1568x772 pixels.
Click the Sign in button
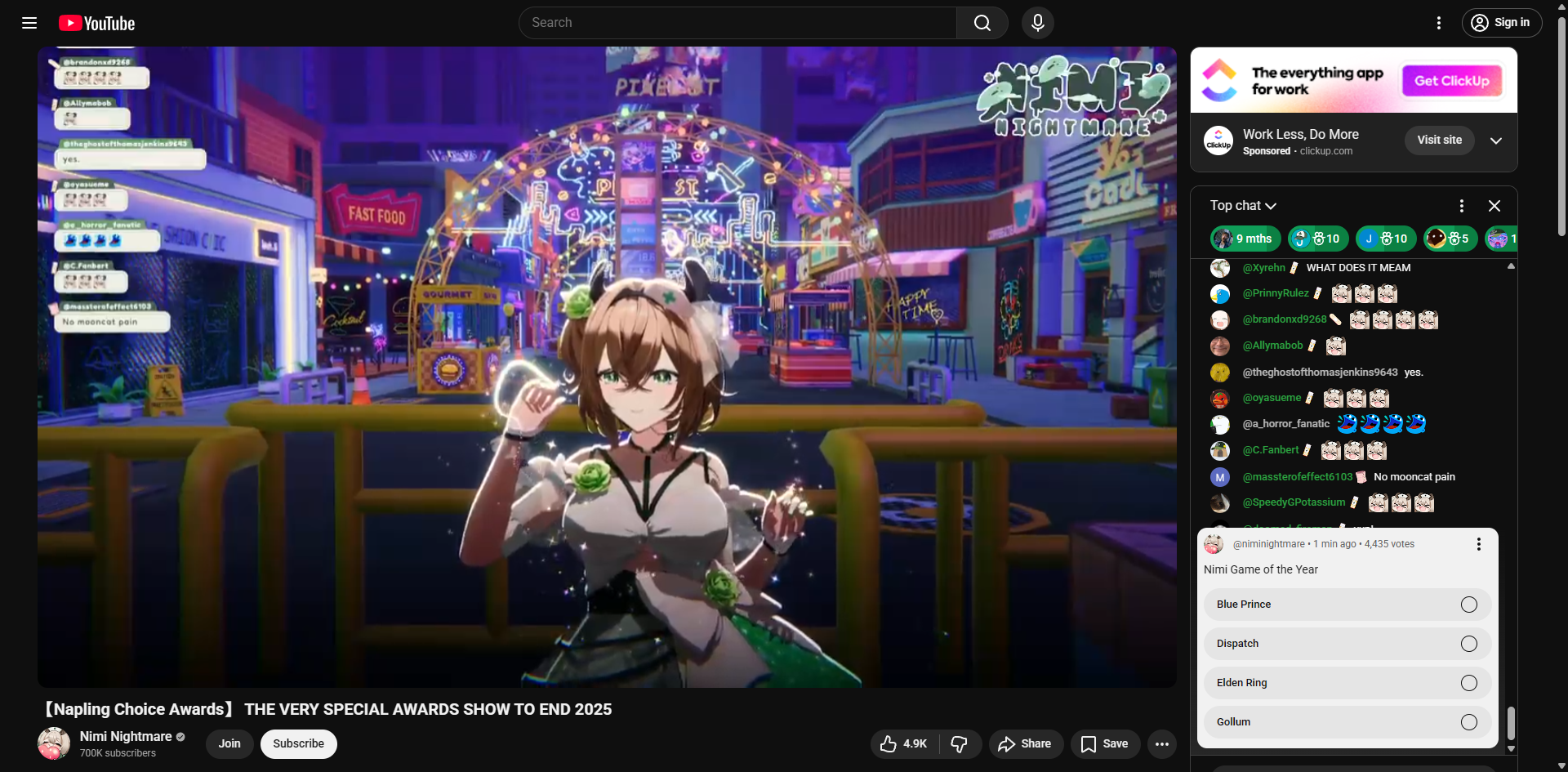point(1502,23)
